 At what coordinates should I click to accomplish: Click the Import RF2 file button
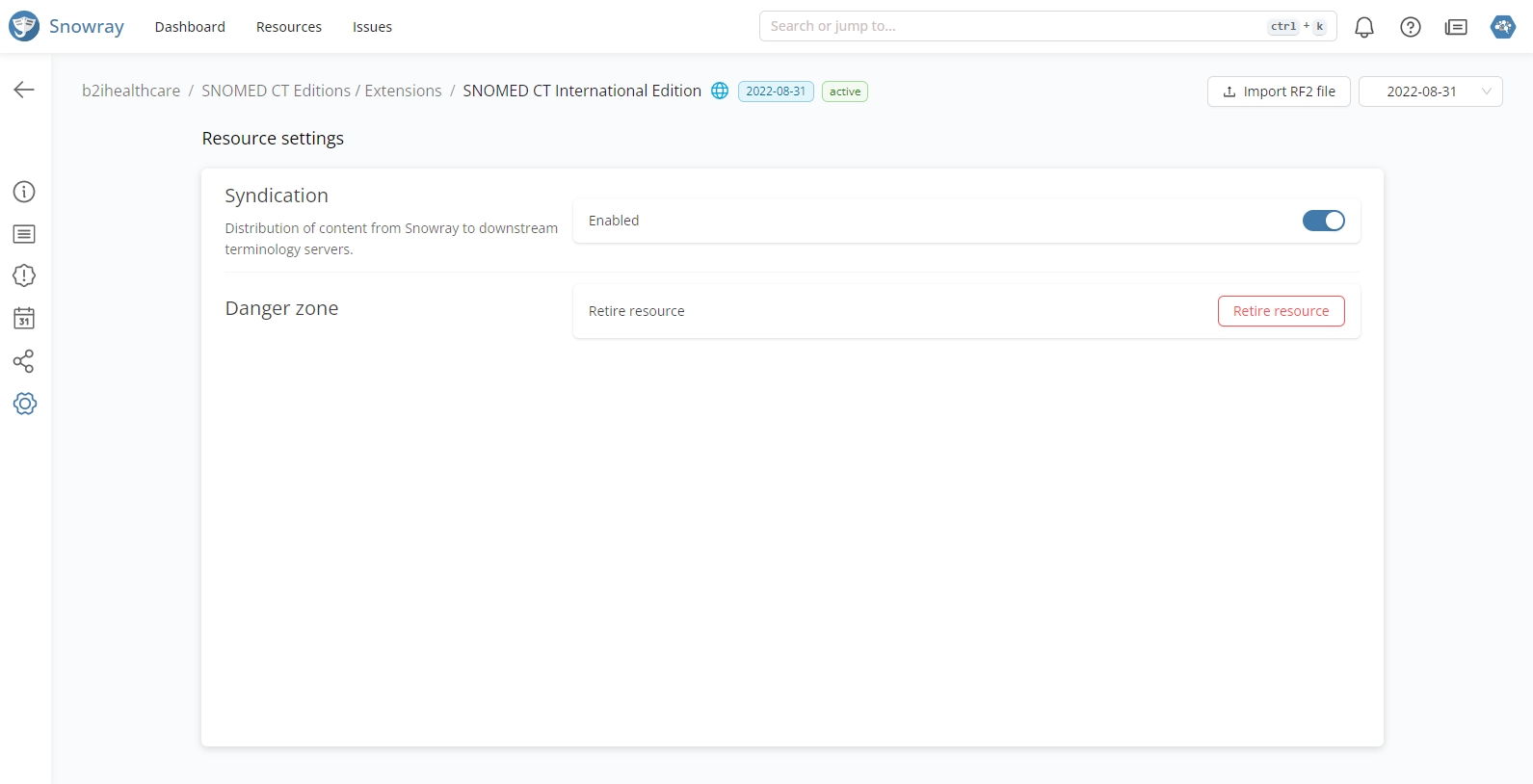point(1279,91)
